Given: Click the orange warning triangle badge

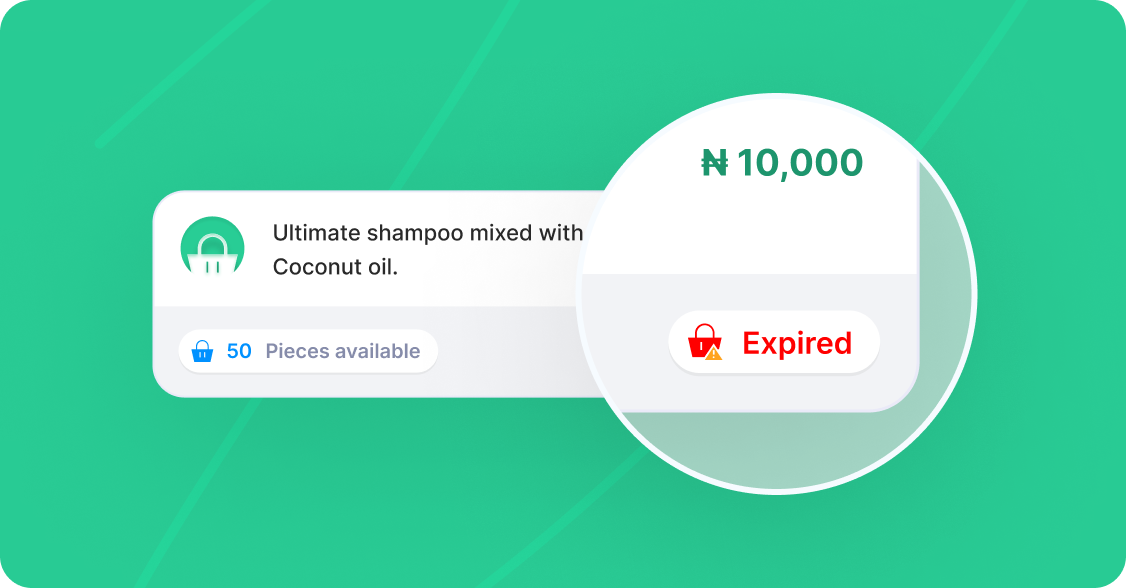Looking at the screenshot, I should coord(713,353).
